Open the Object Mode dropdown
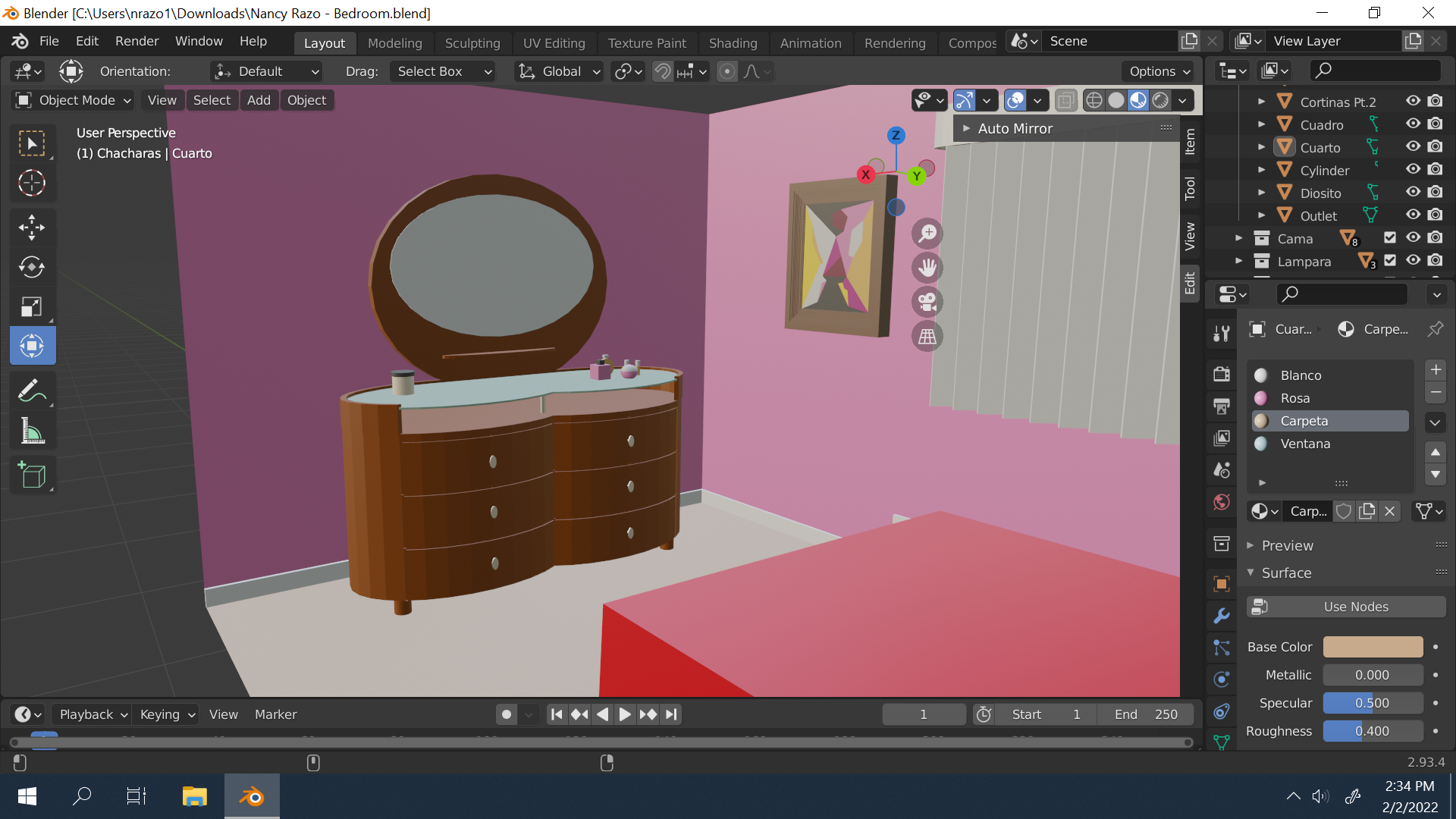The width and height of the screenshot is (1456, 819). tap(74, 100)
